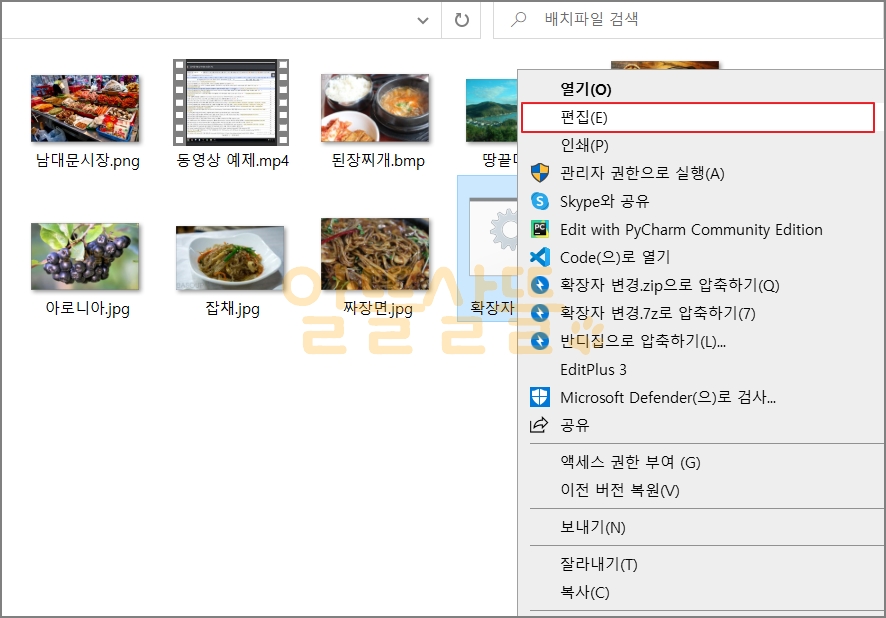Image resolution: width=886 pixels, height=618 pixels.
Task: Choose 반디집으로 압축하기(L)...
Action: tap(701, 341)
